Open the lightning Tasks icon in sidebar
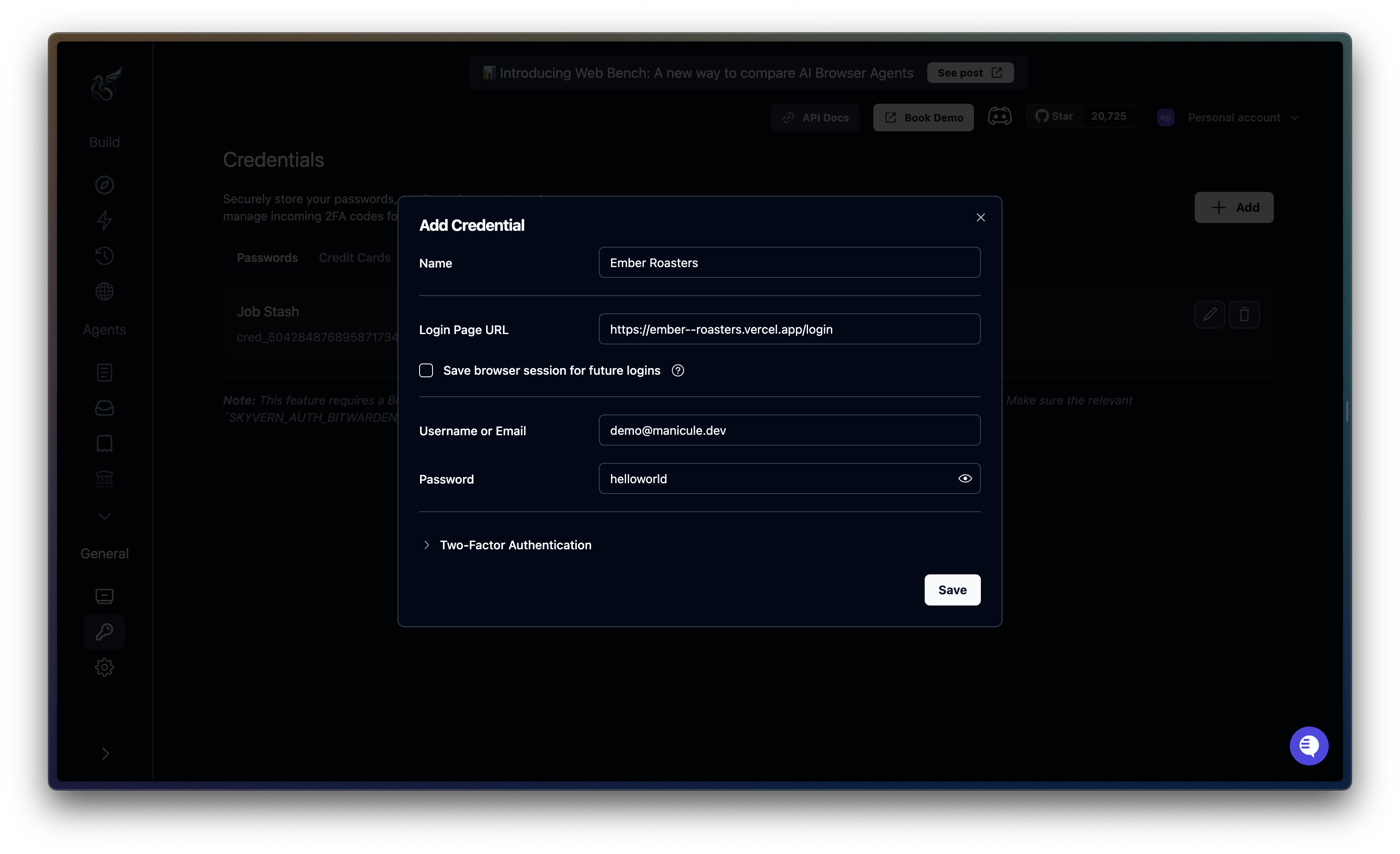The image size is (1400, 854). [x=105, y=220]
